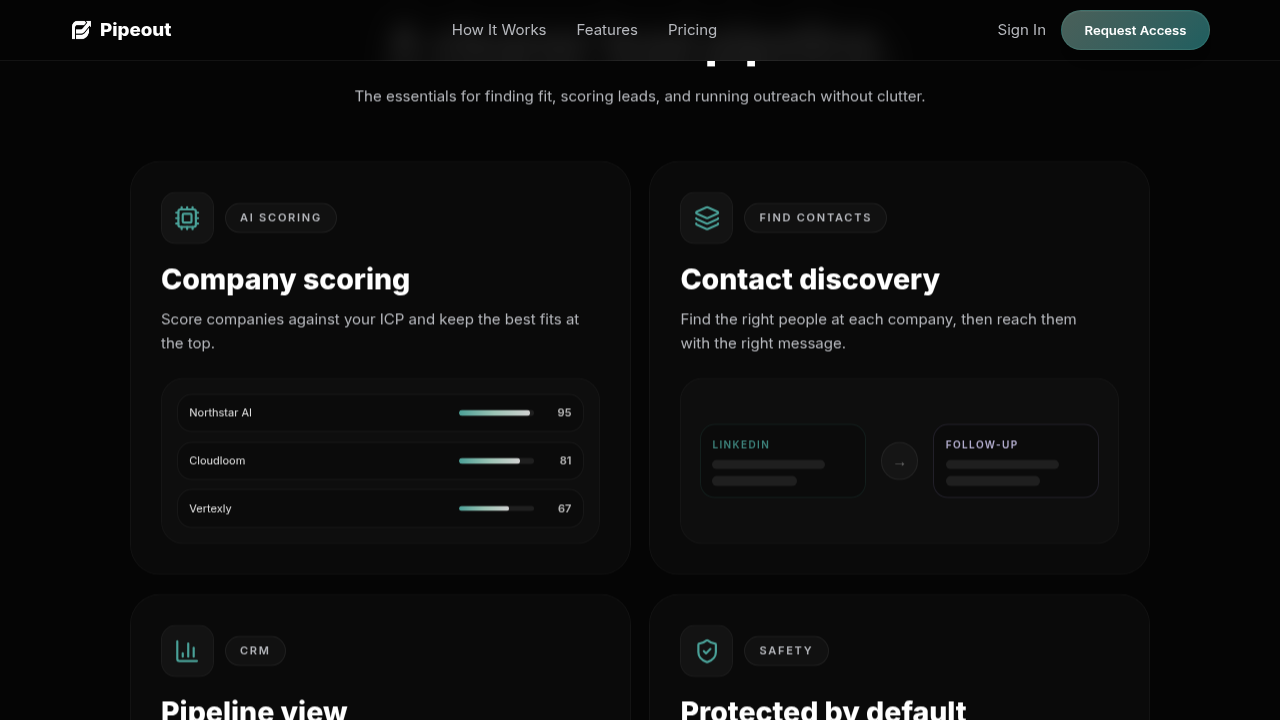Screen dimensions: 1280x720
Task: Click the score value 67
Action: tap(565, 509)
